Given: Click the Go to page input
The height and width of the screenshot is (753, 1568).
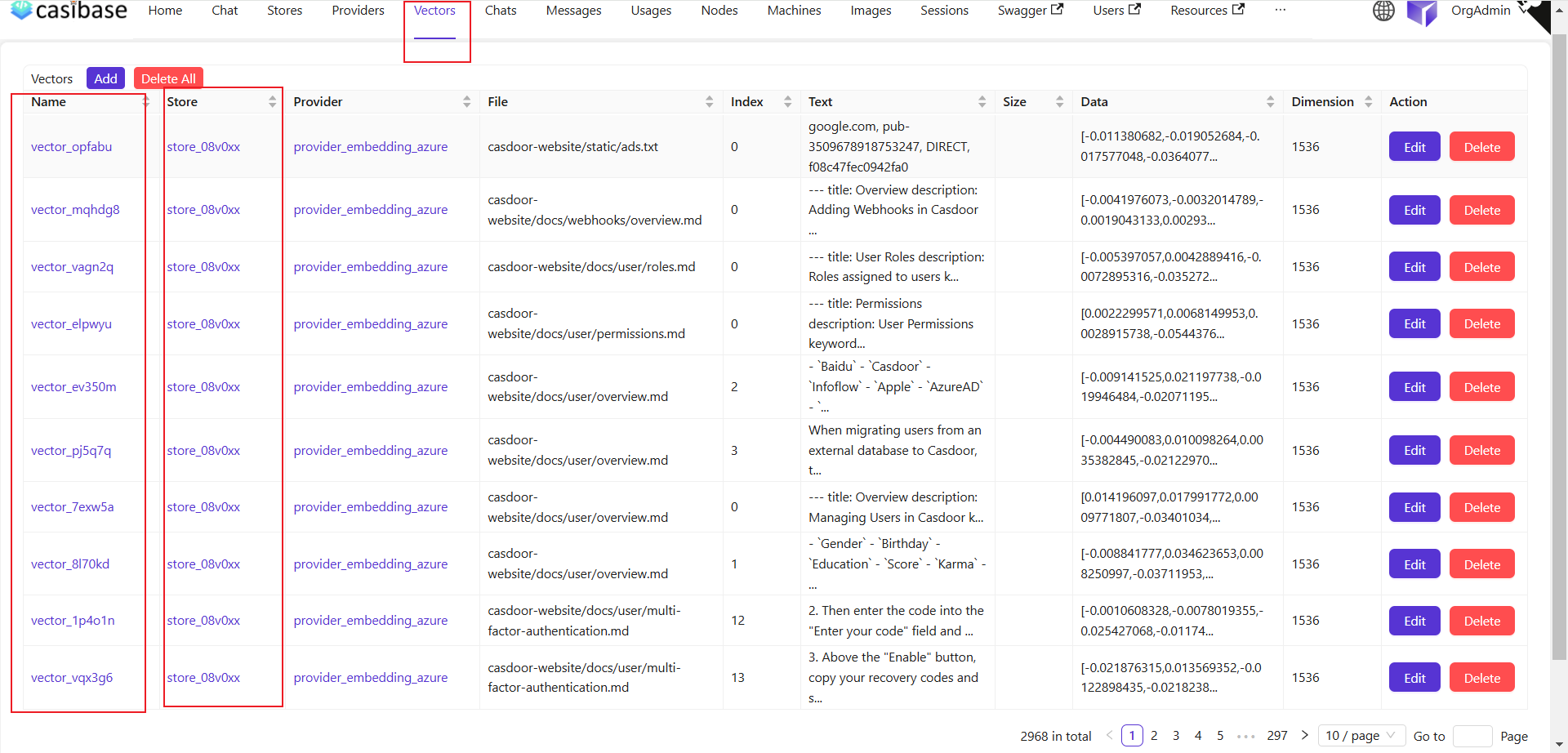Looking at the screenshot, I should coord(1472,736).
